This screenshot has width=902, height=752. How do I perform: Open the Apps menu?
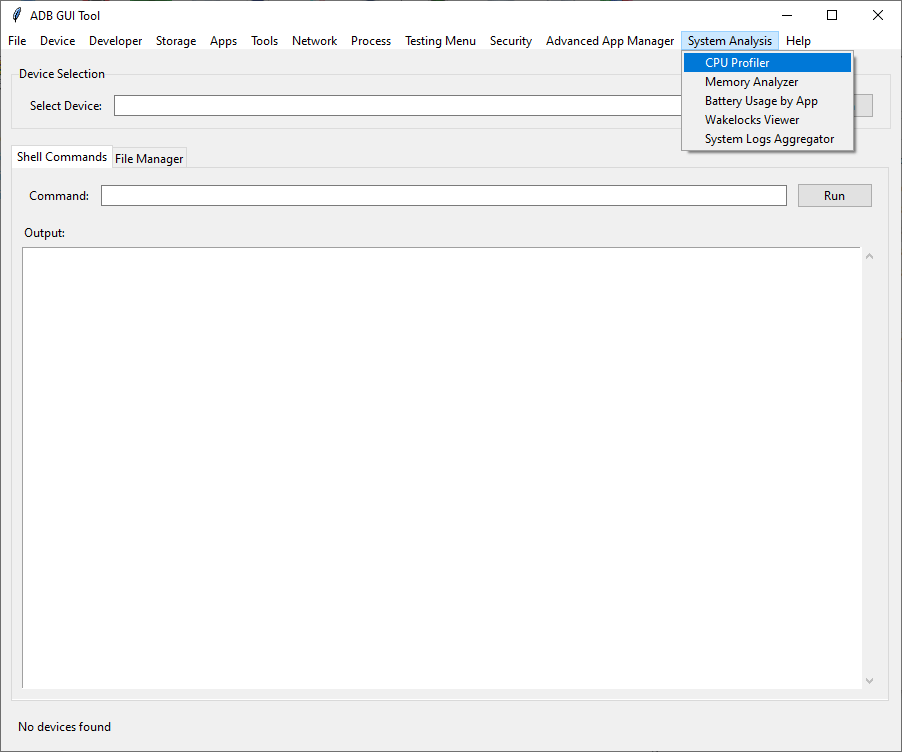[x=223, y=41]
